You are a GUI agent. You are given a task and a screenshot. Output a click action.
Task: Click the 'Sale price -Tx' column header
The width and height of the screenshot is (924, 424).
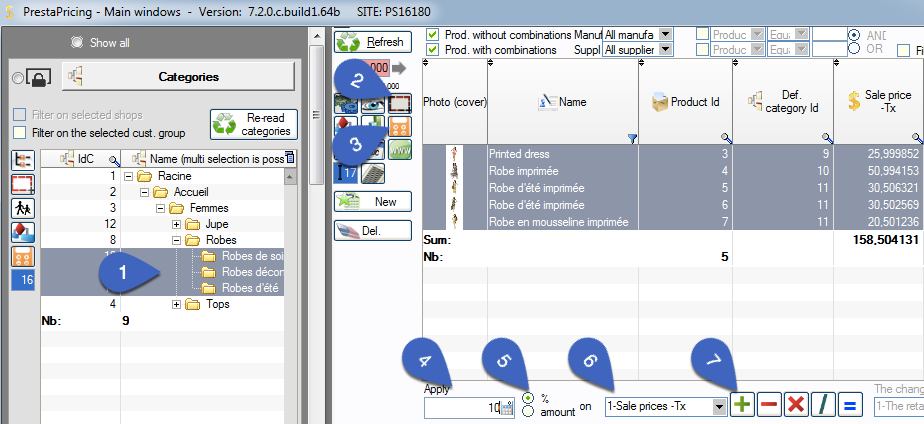[878, 101]
